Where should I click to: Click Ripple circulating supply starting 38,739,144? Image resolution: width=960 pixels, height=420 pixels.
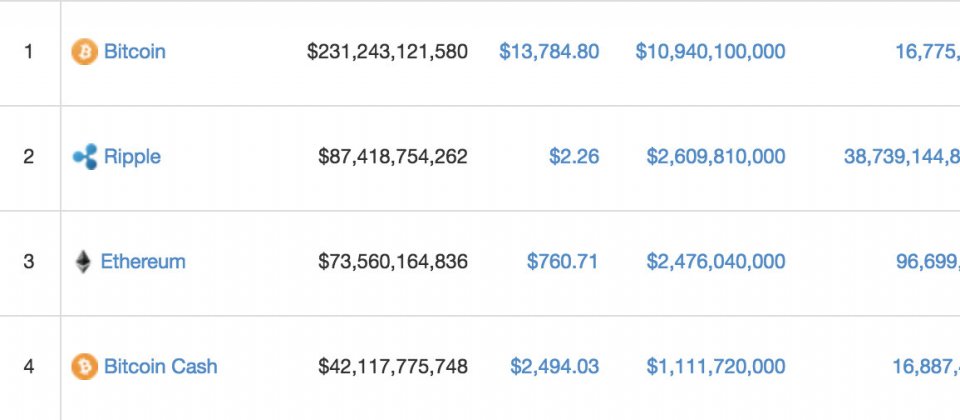point(902,157)
